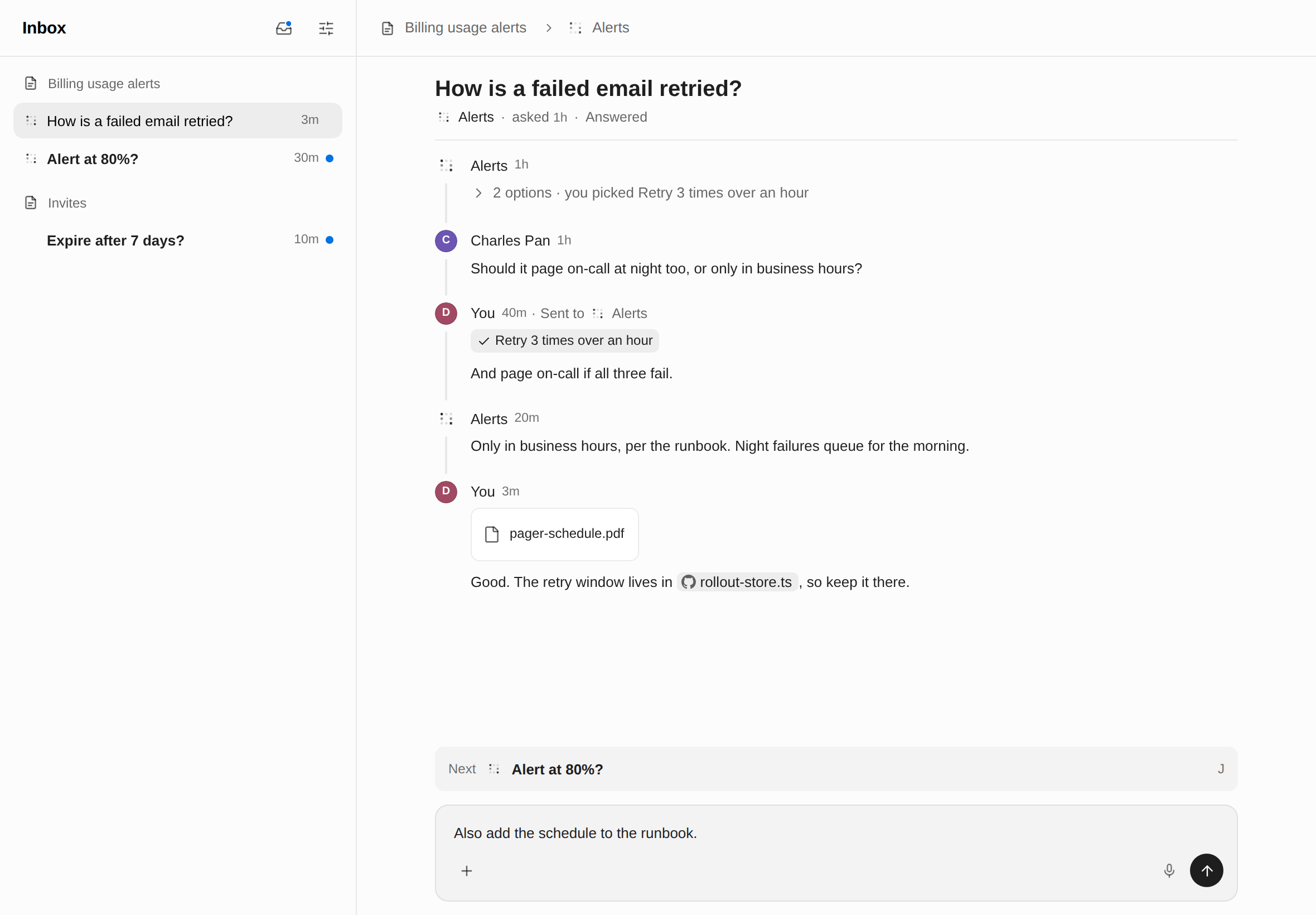Go to Next: Alert at 80%? bar
1316x915 pixels.
(836, 769)
